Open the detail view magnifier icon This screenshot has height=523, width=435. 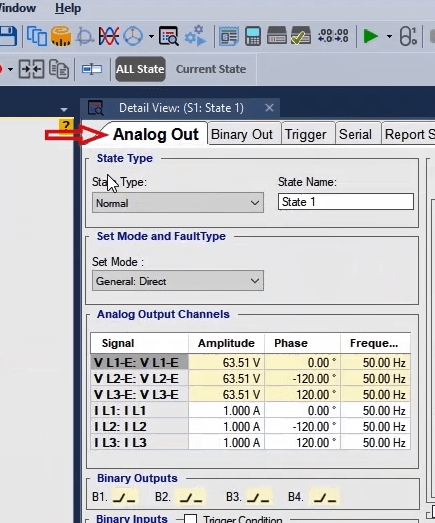[x=169, y=36]
